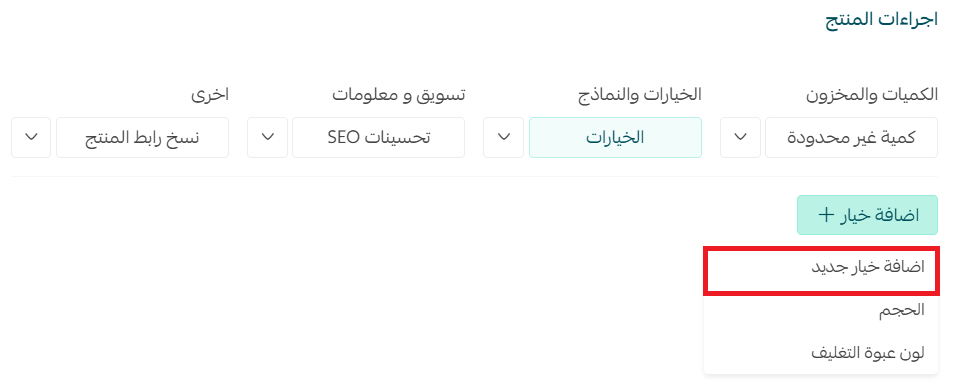Click the الكميات والمخزون group label

871,94
